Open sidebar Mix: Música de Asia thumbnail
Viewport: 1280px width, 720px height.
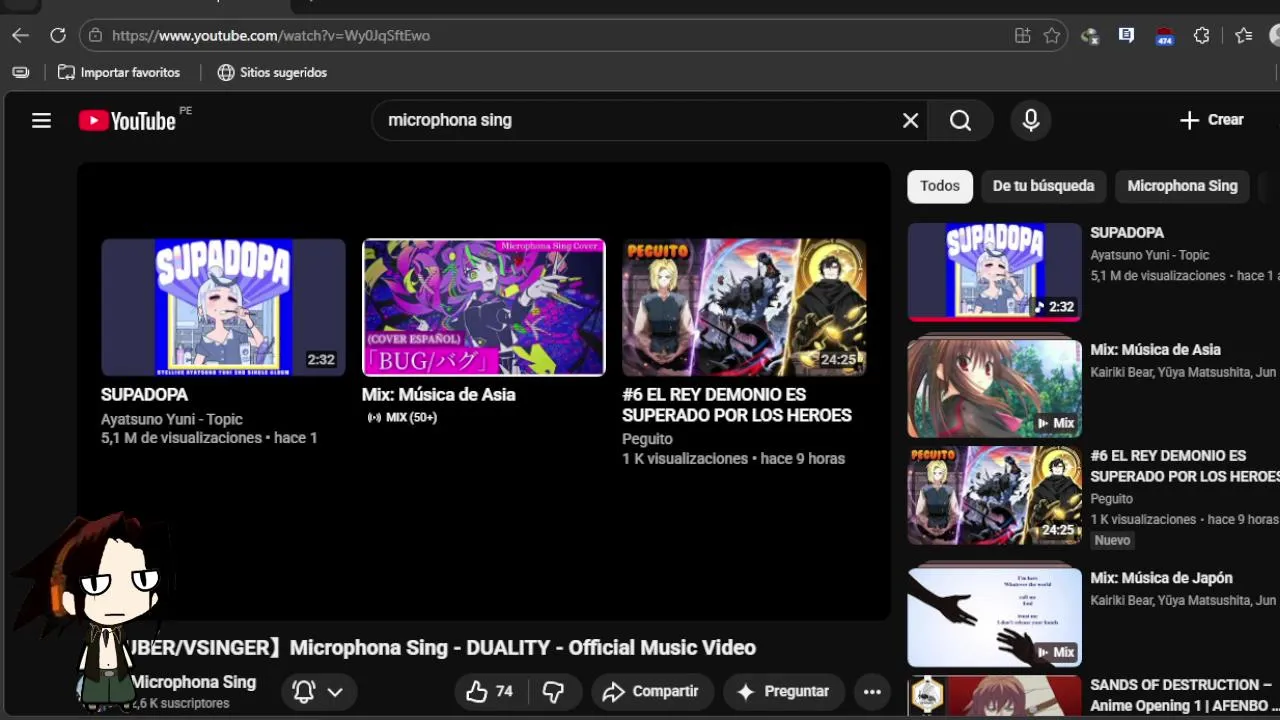pyautogui.click(x=994, y=388)
